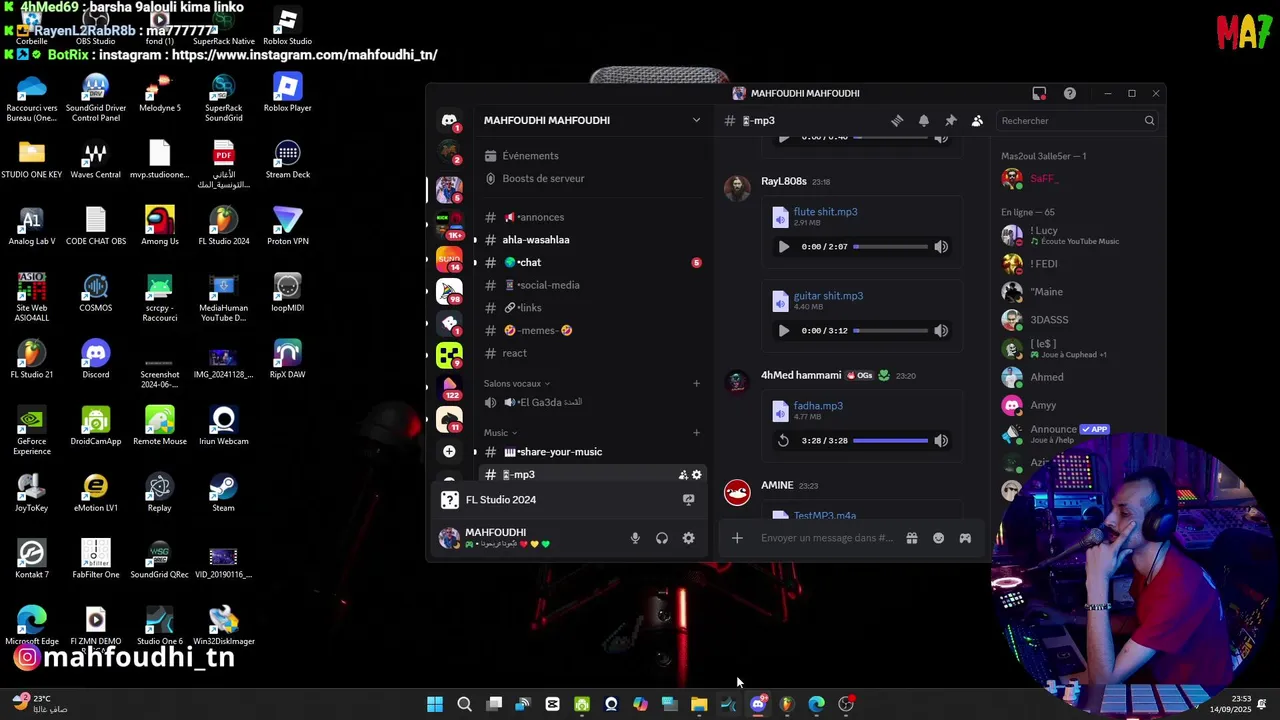Open Discord direct messages home icon
Screen dimensions: 1280x720
click(449, 120)
